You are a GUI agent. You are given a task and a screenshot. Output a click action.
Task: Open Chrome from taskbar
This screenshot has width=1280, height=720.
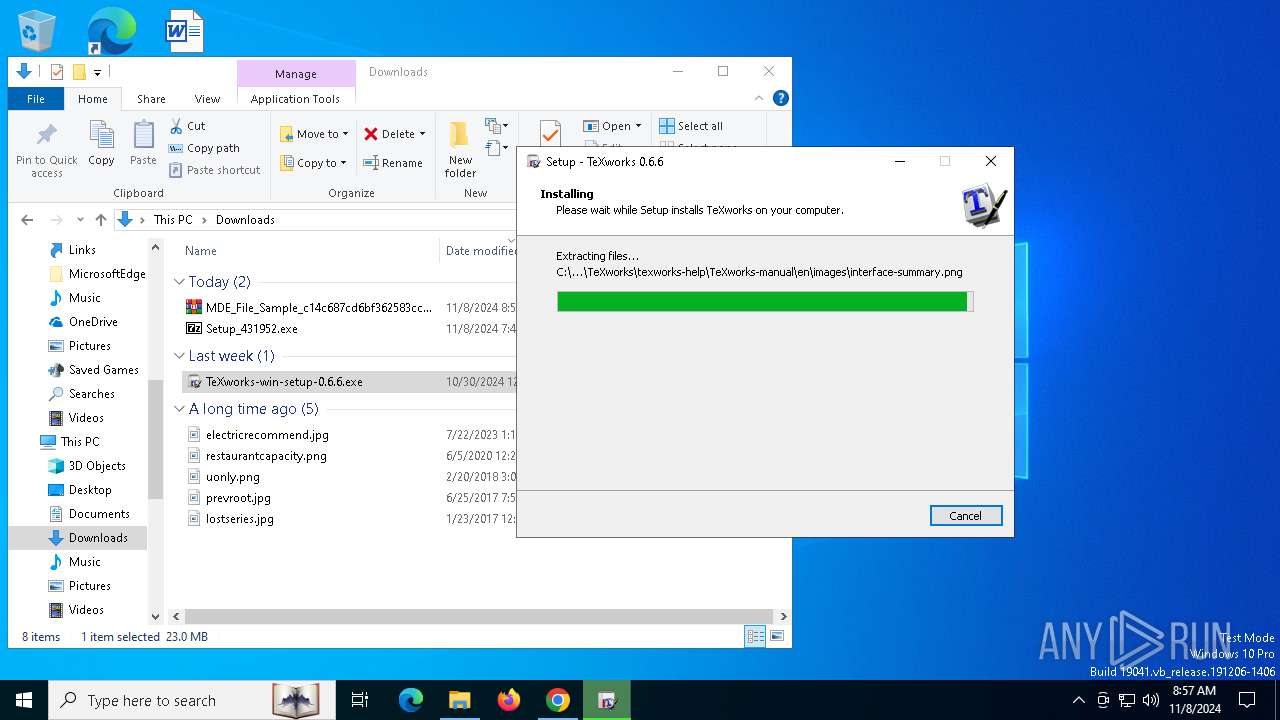(558, 700)
